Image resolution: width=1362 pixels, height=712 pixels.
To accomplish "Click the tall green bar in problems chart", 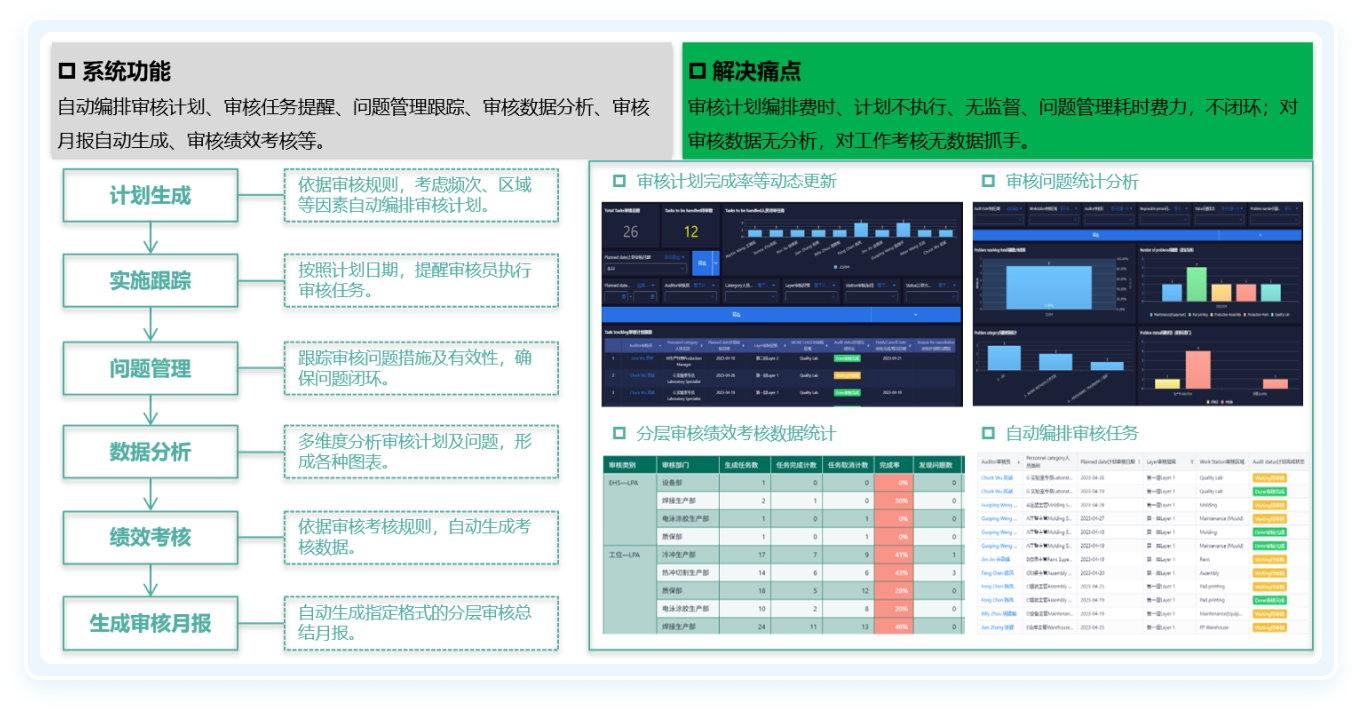I will (1195, 284).
